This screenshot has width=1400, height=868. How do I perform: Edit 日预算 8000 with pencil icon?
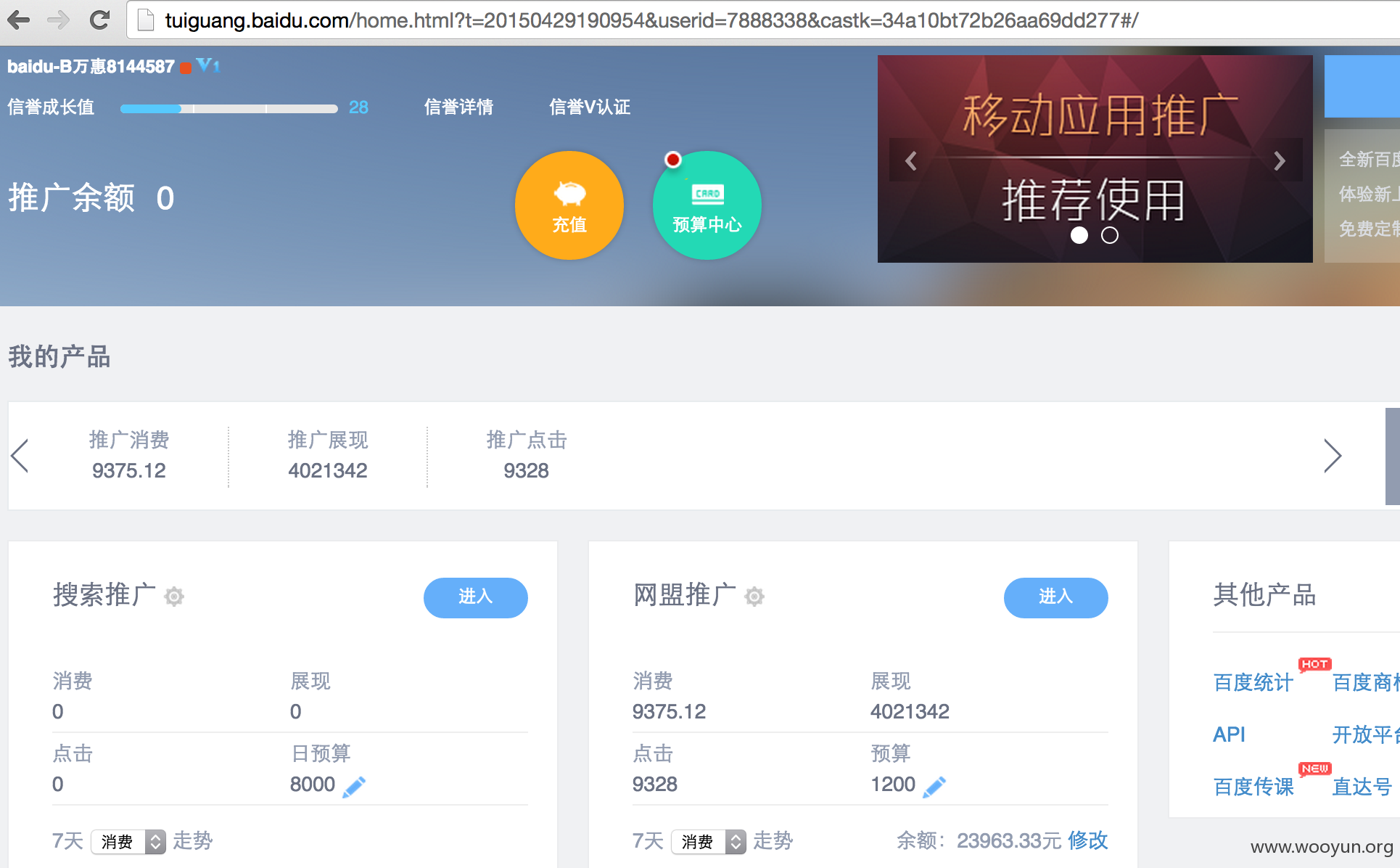click(354, 787)
